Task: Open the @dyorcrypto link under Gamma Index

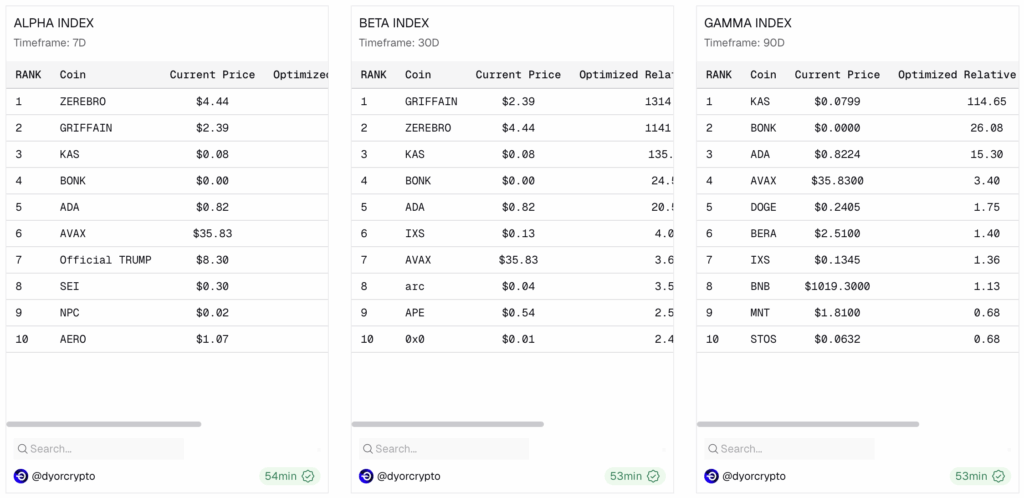Action: [x=753, y=476]
